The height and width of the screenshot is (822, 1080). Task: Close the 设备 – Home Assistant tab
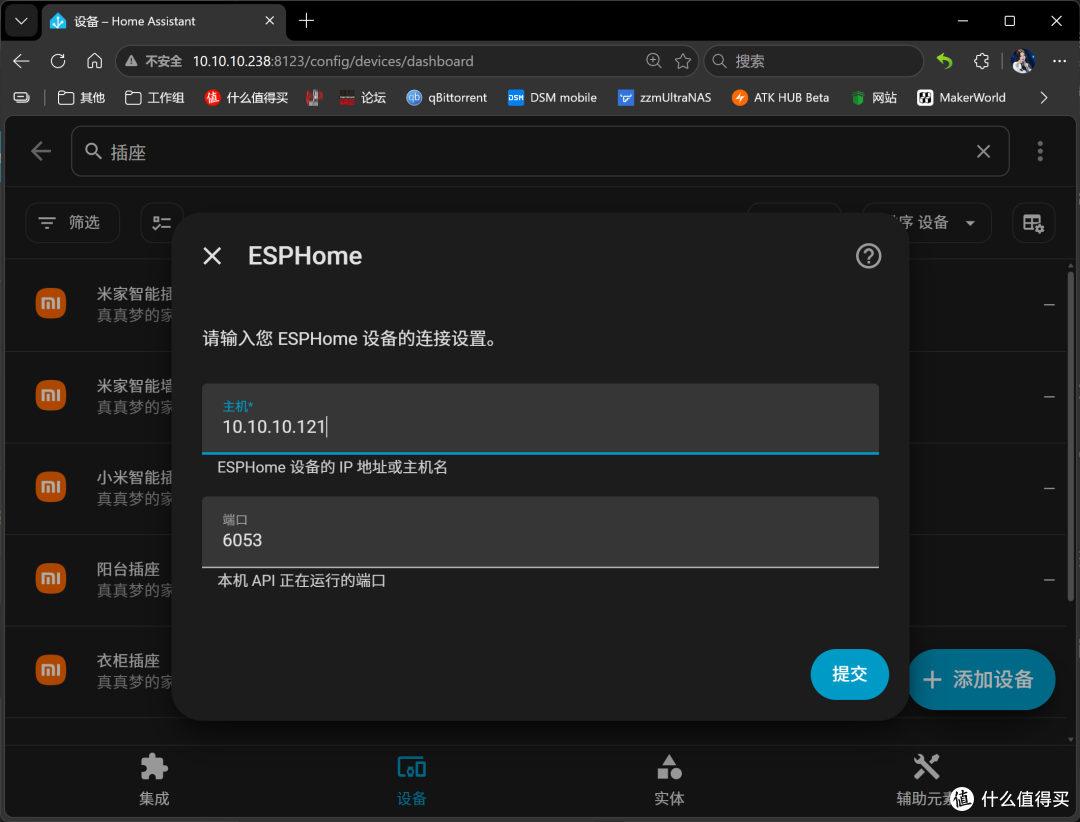[270, 21]
